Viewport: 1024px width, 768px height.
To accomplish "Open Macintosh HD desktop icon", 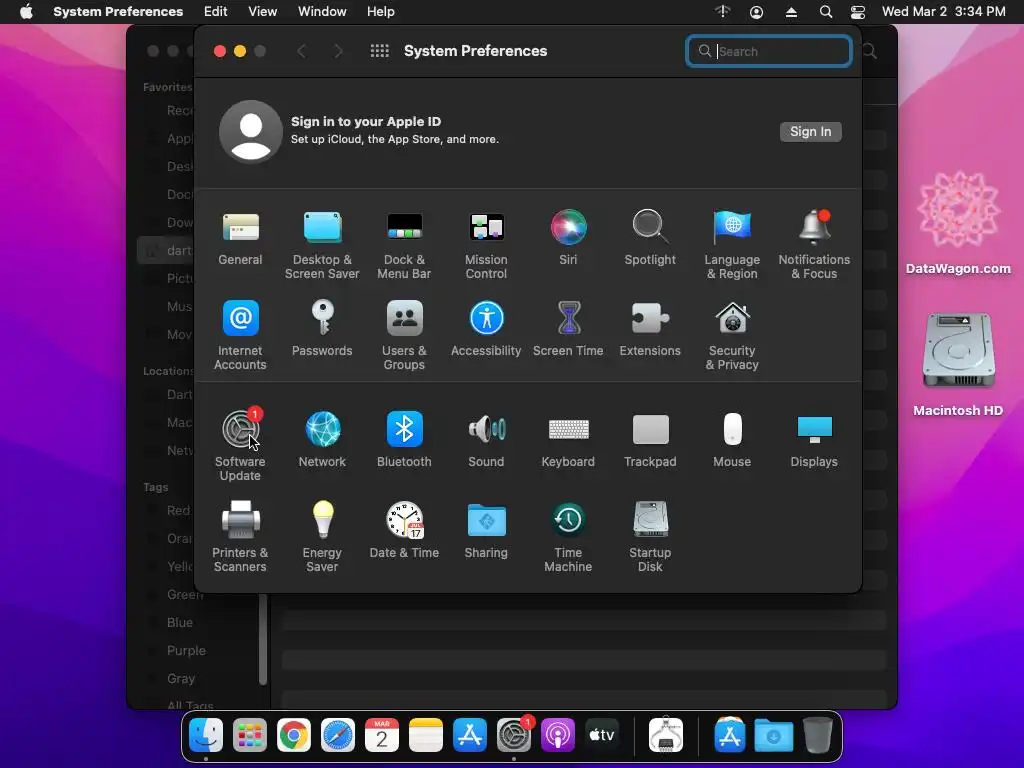I will pos(958,364).
